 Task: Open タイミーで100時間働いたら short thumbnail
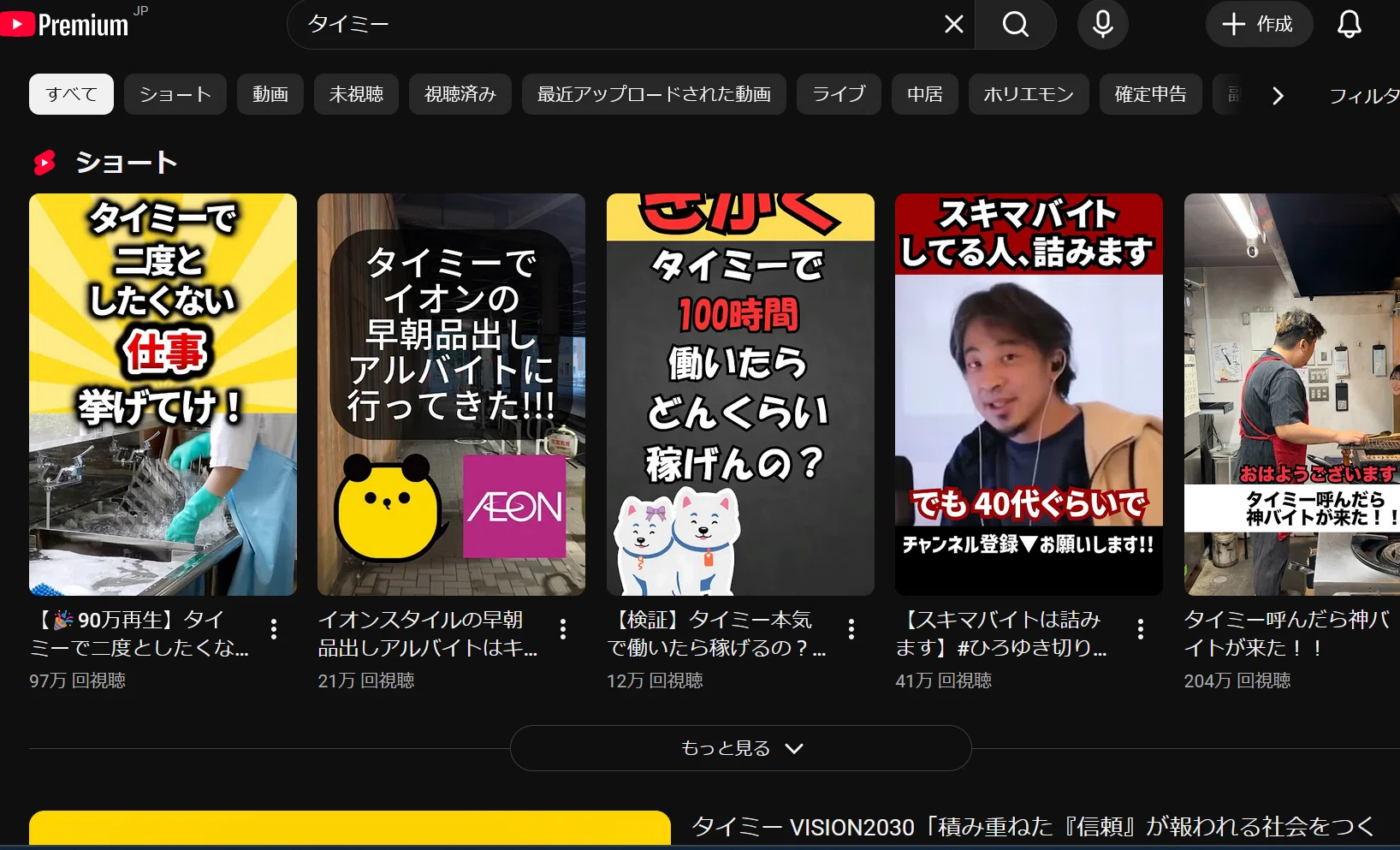coord(740,395)
